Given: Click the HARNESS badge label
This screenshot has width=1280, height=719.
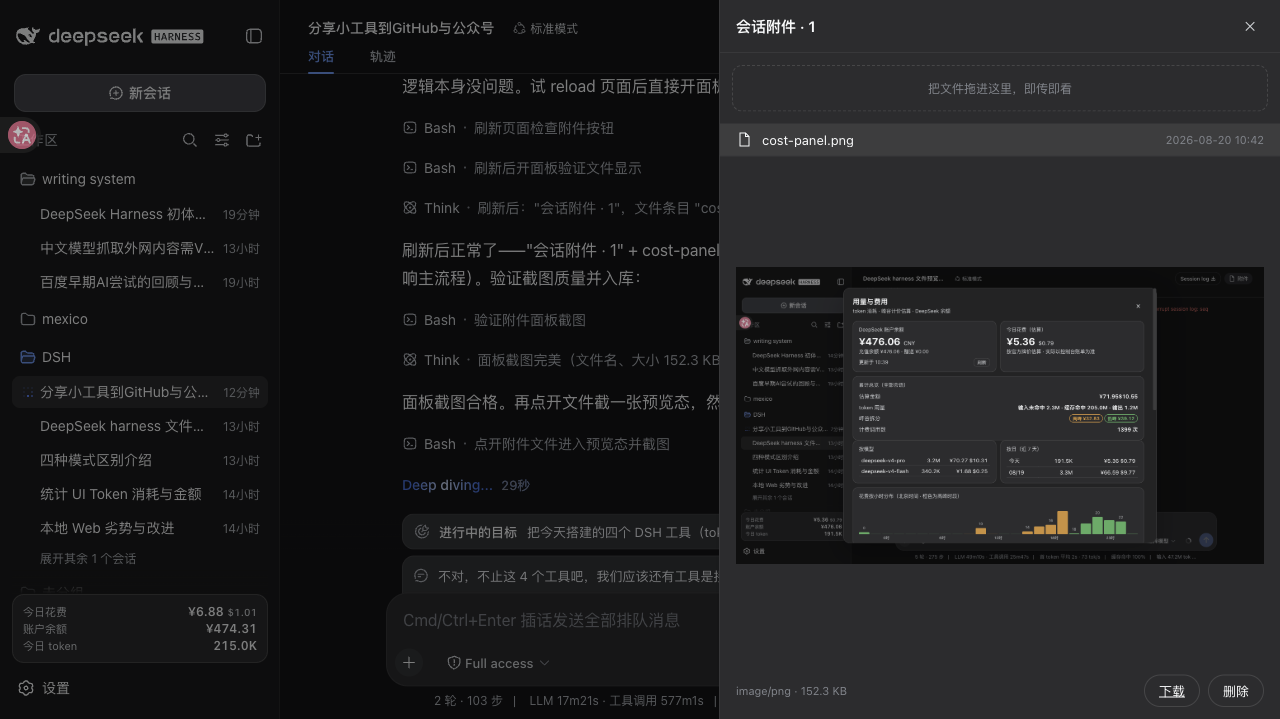Looking at the screenshot, I should [177, 36].
